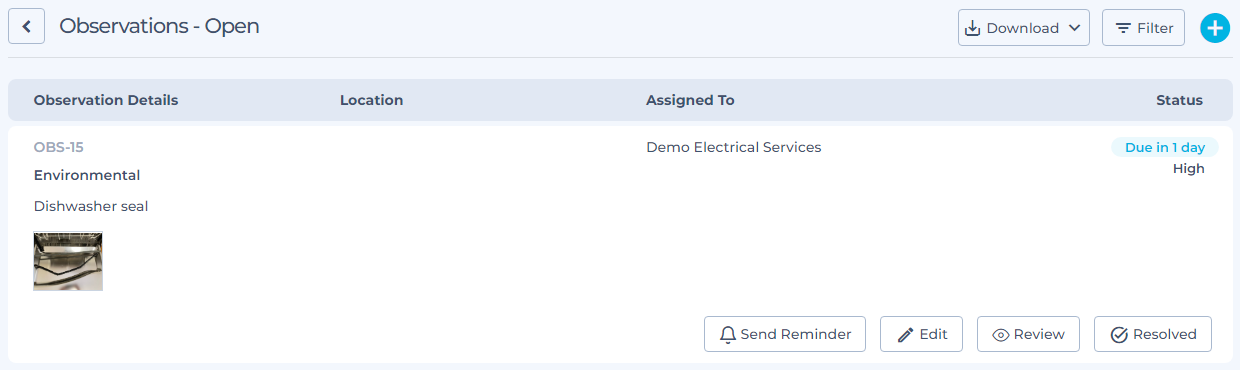Add a new observation with plus icon
The width and height of the screenshot is (1240, 370).
click(1214, 28)
